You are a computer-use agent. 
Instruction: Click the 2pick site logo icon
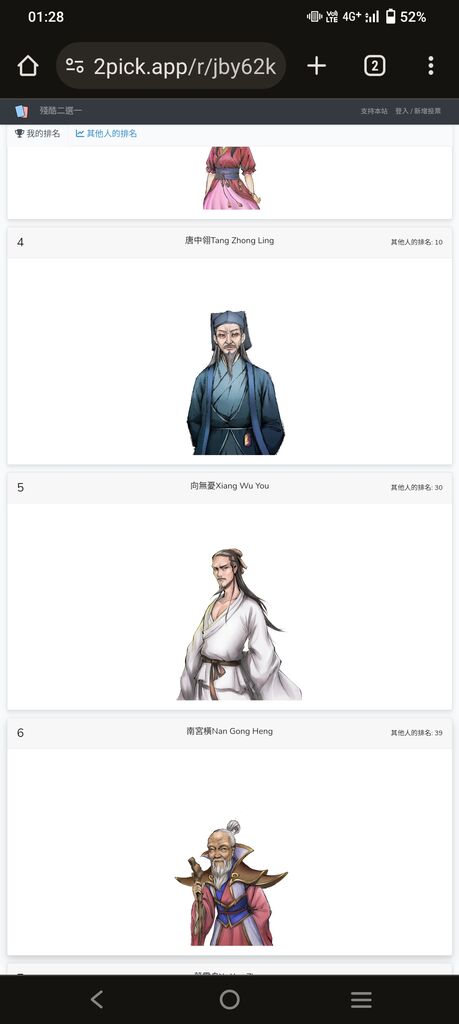click(22, 111)
